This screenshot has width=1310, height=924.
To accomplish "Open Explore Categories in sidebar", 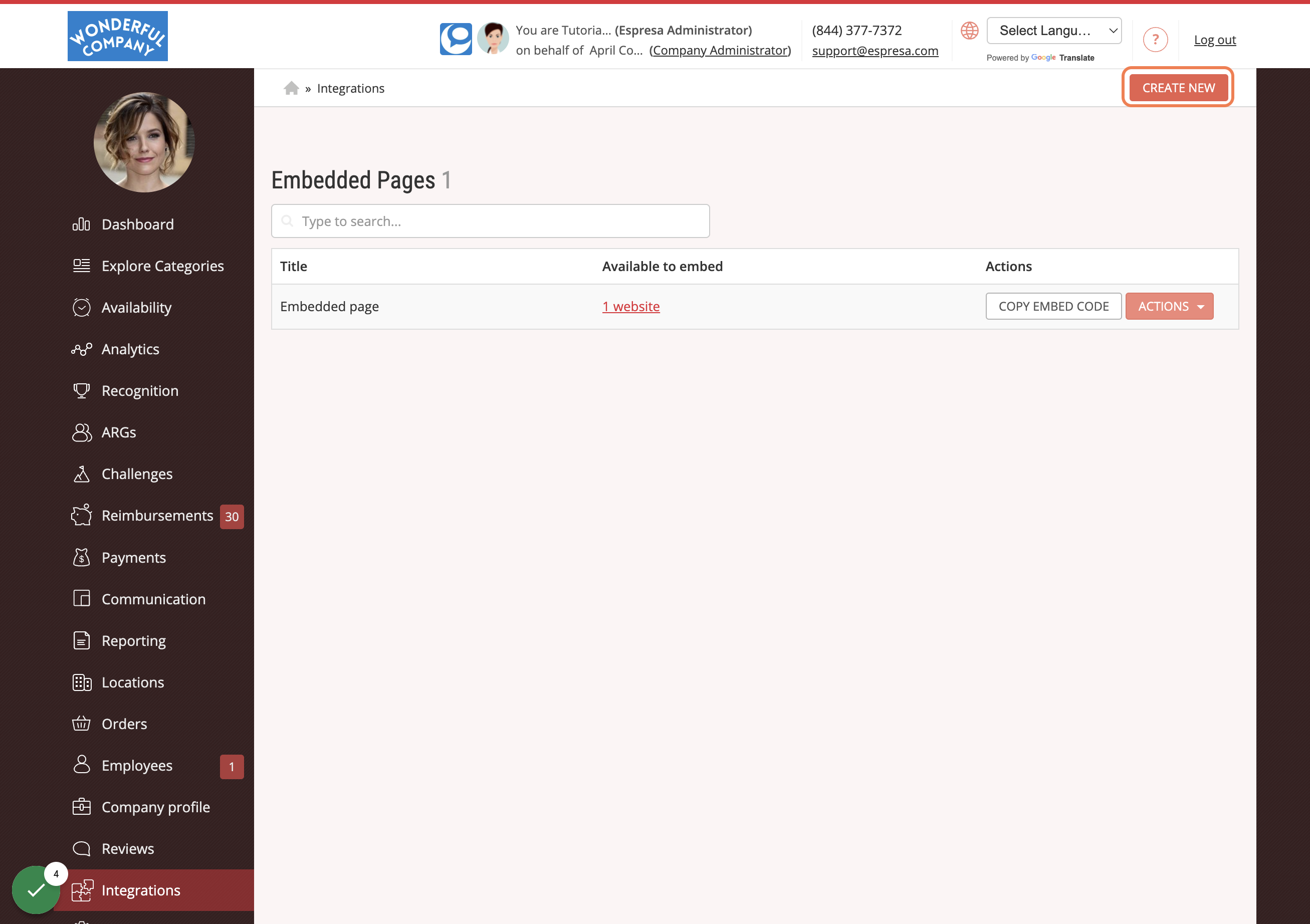I will tap(162, 266).
